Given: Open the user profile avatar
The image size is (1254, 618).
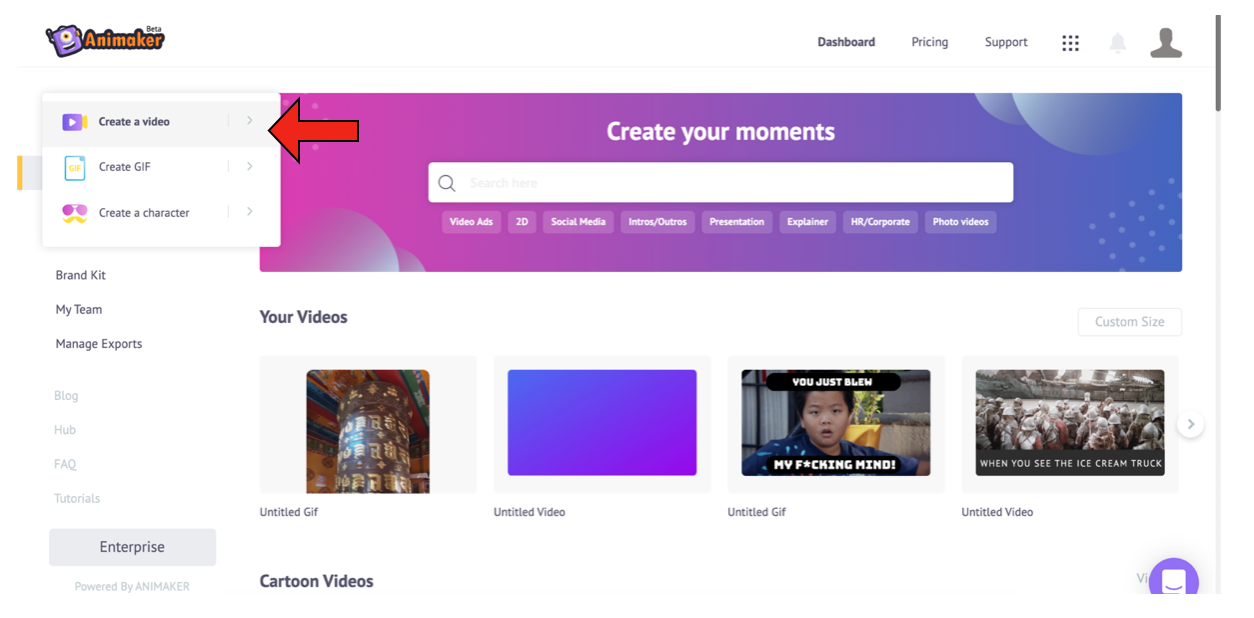Looking at the screenshot, I should click(x=1165, y=43).
